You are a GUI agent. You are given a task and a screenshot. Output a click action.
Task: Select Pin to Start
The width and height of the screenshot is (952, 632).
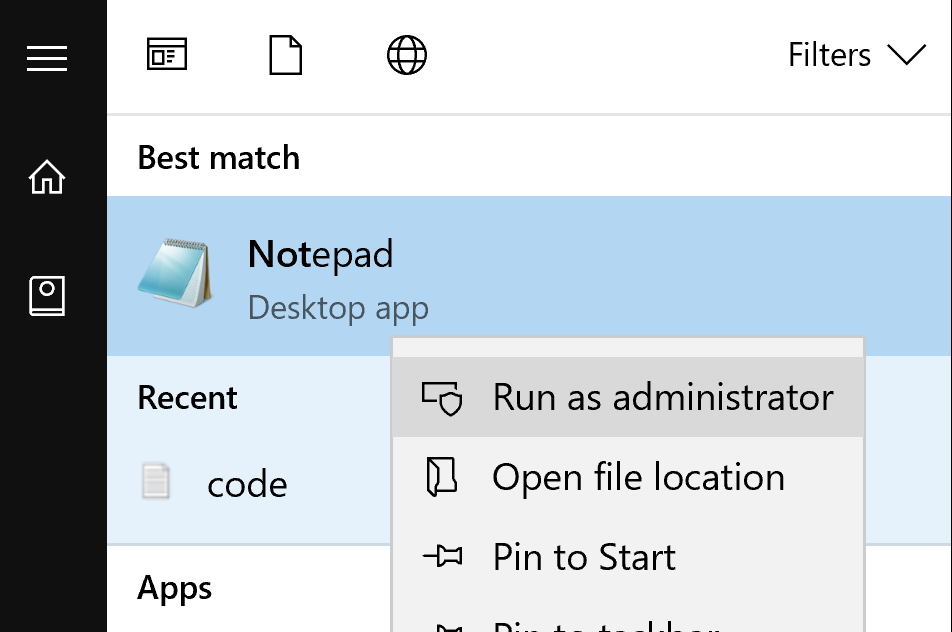coord(628,557)
